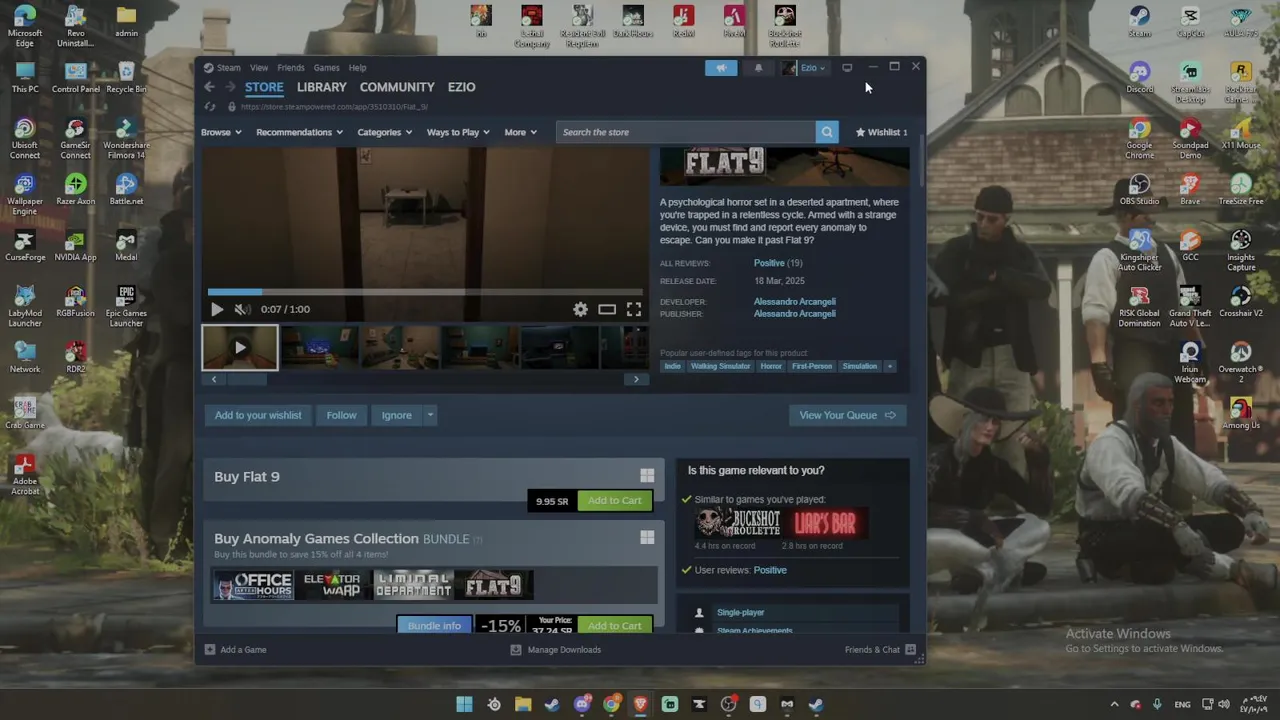This screenshot has height=720, width=1280.
Task: Select the First-Person tag
Action: click(812, 366)
